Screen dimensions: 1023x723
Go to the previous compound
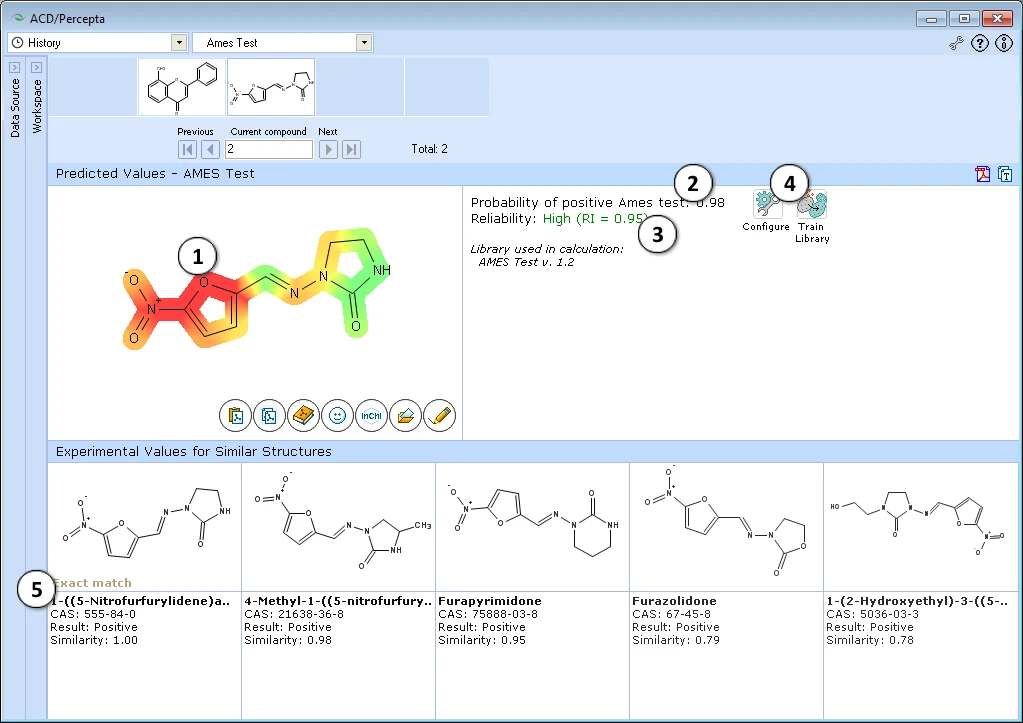click(210, 149)
